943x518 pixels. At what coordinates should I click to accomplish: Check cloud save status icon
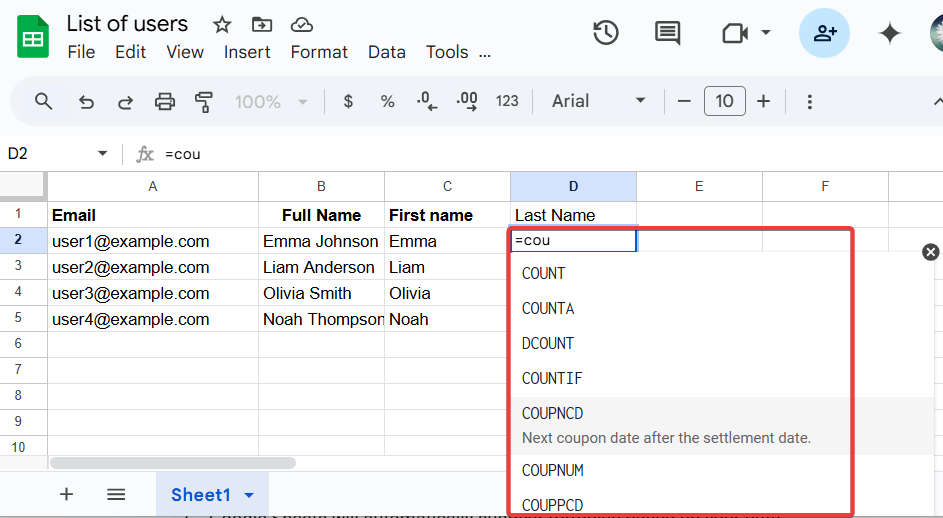301,25
